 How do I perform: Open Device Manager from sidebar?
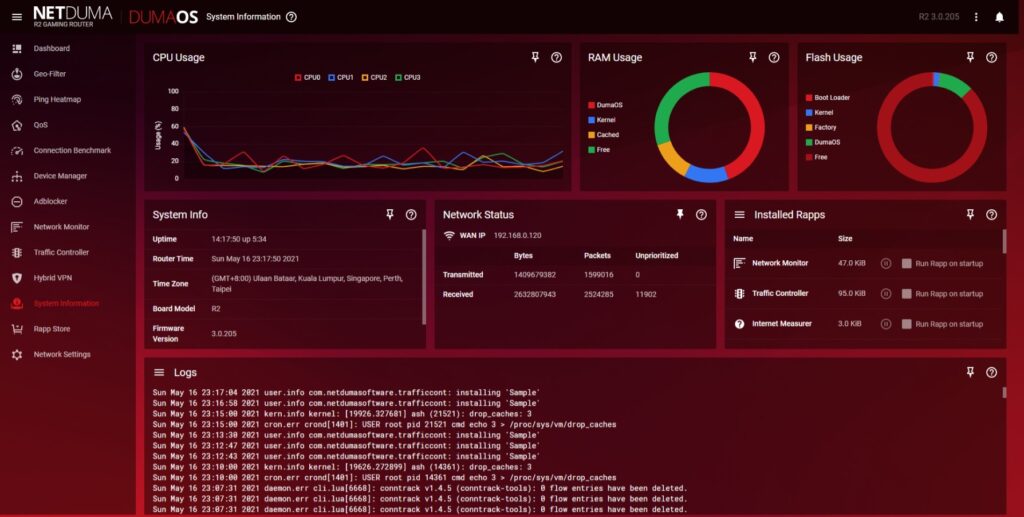60,176
